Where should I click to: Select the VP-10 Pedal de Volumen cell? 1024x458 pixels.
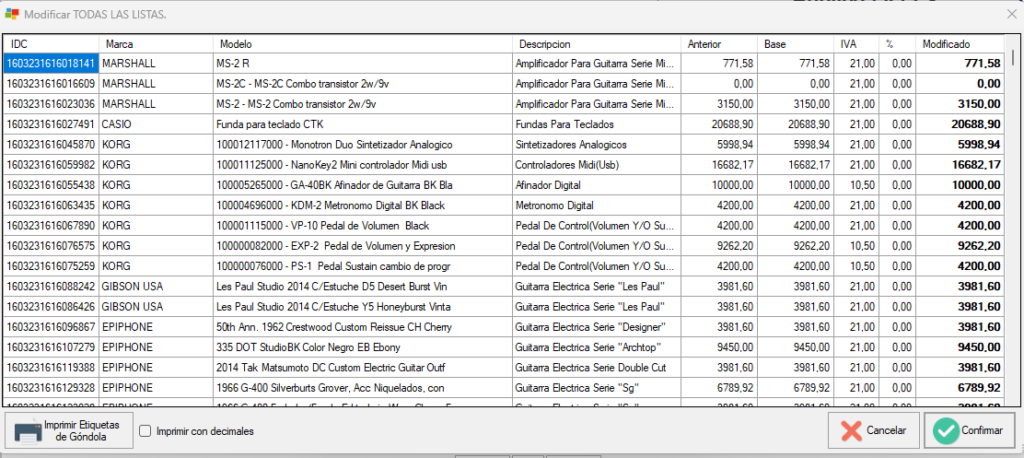point(362,225)
